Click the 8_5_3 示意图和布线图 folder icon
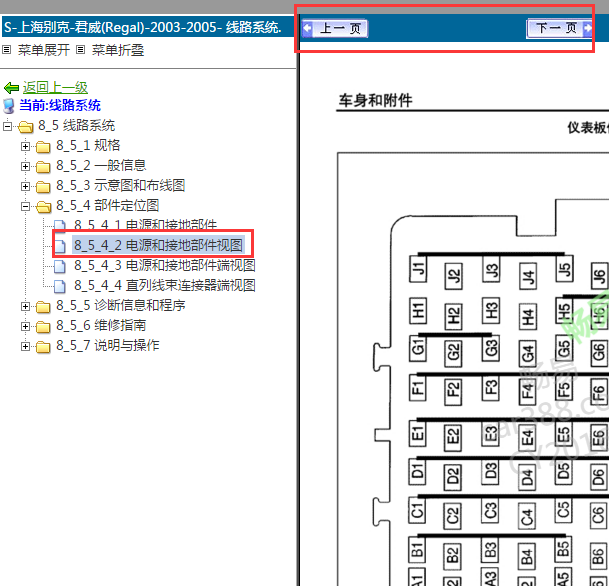Image resolution: width=609 pixels, height=586 pixels. pos(43,187)
